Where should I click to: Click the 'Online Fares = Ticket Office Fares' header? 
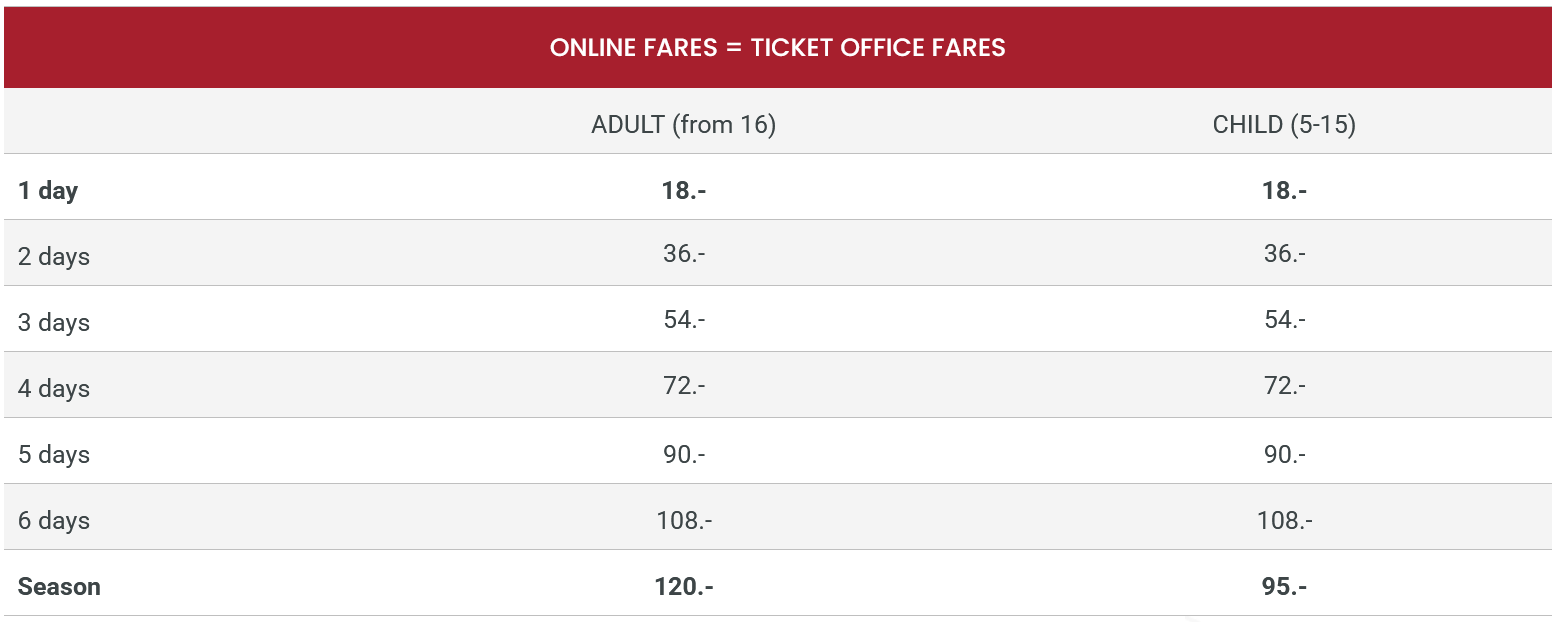click(777, 48)
